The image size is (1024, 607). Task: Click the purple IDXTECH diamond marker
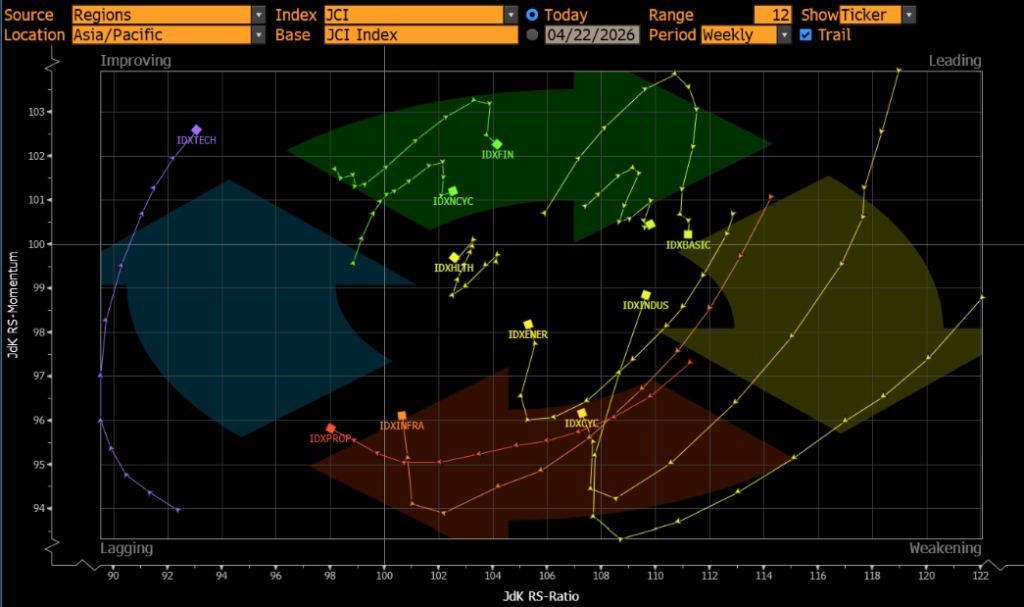coord(196,130)
